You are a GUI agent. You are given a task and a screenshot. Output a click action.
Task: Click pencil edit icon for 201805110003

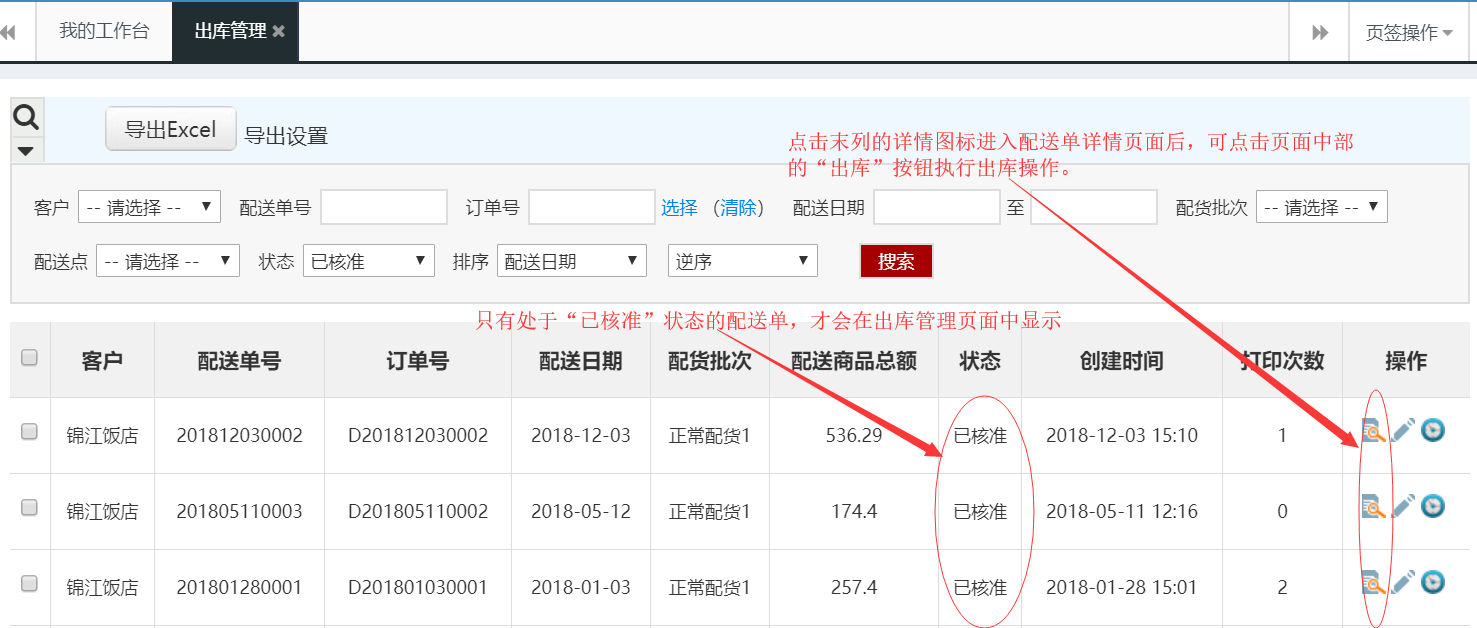1404,507
